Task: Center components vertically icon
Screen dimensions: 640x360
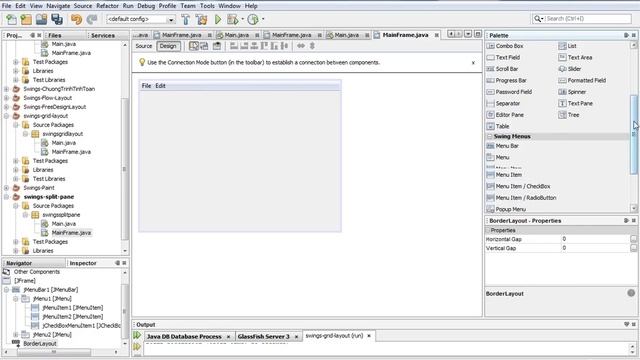Action: pyautogui.click(x=284, y=46)
